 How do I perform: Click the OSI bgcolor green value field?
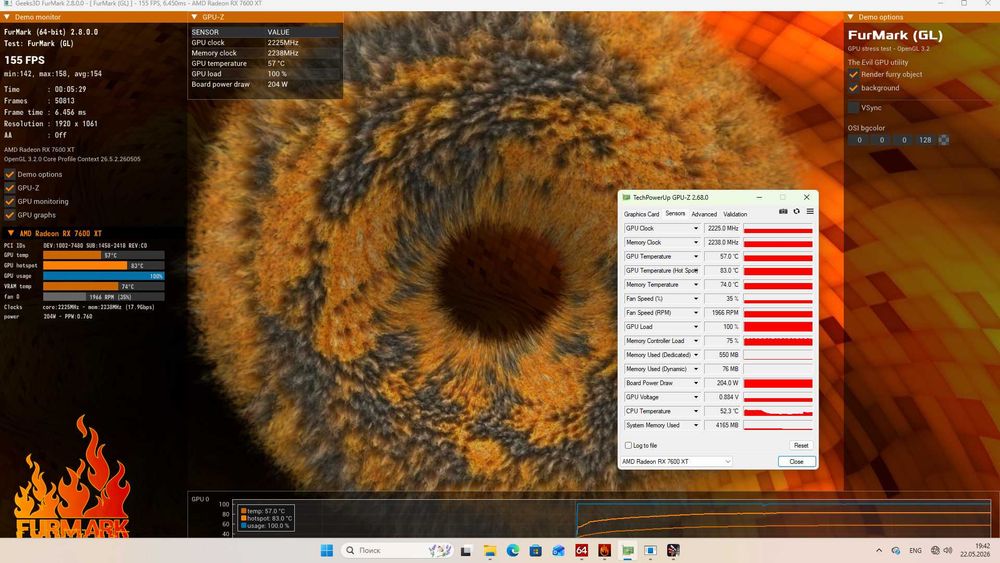coord(881,140)
